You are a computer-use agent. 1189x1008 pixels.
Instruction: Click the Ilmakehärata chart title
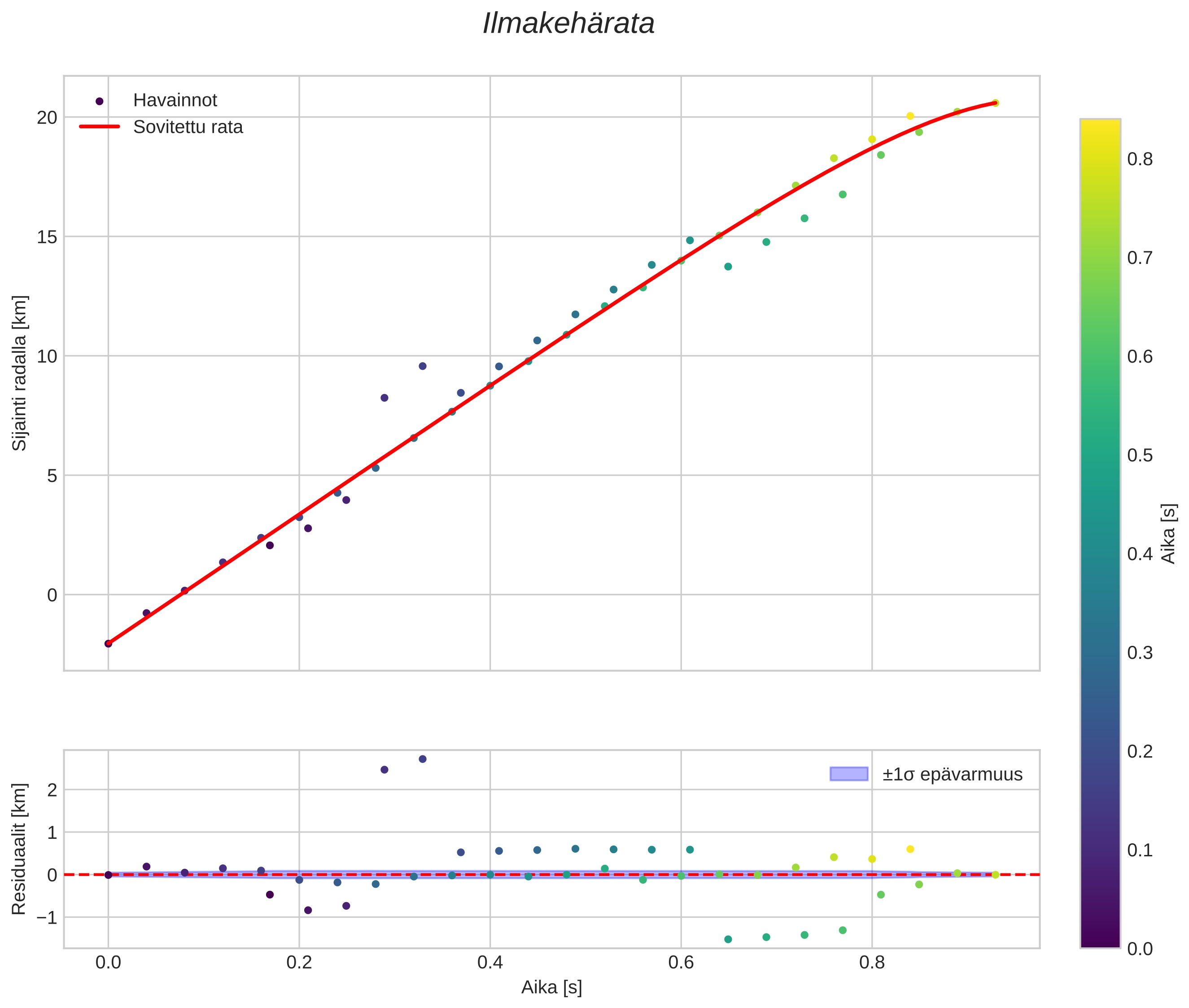tap(568, 24)
